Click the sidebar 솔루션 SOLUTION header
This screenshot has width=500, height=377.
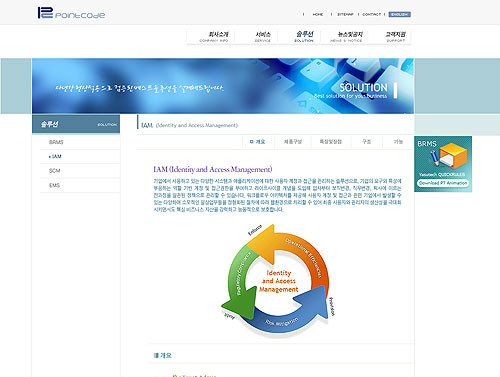[76, 124]
